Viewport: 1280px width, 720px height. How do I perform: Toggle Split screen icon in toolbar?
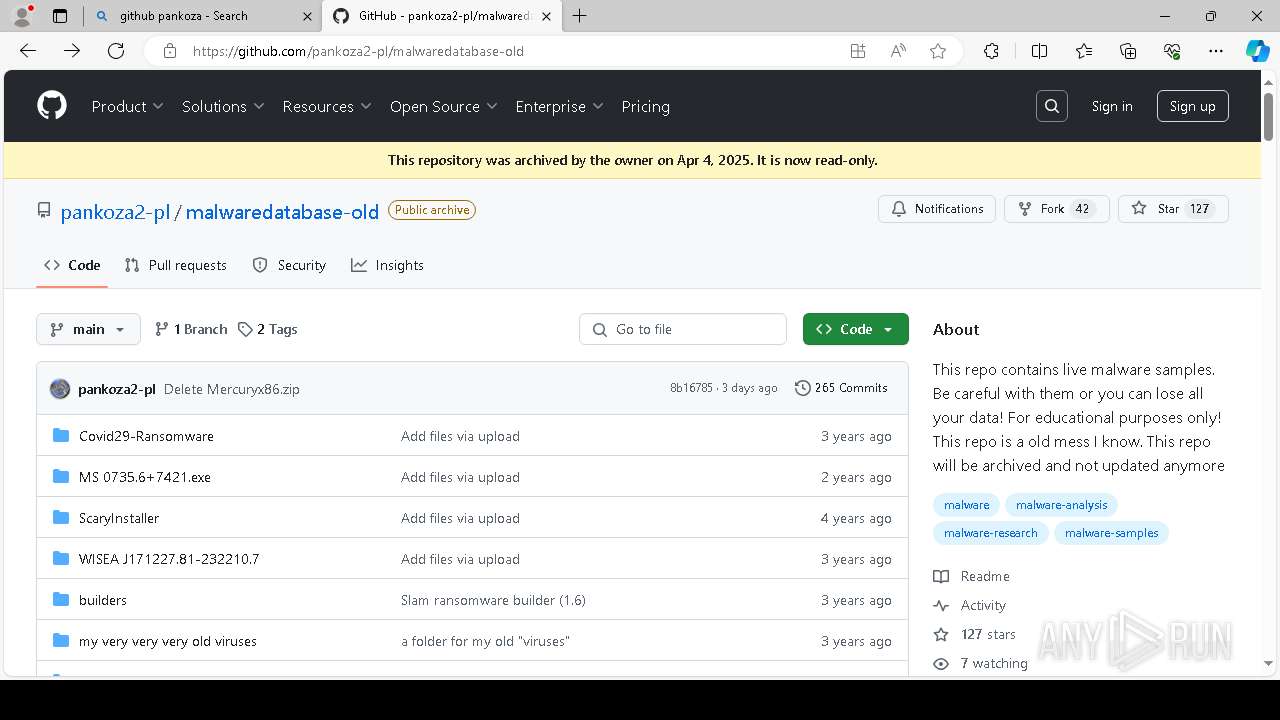(1039, 51)
